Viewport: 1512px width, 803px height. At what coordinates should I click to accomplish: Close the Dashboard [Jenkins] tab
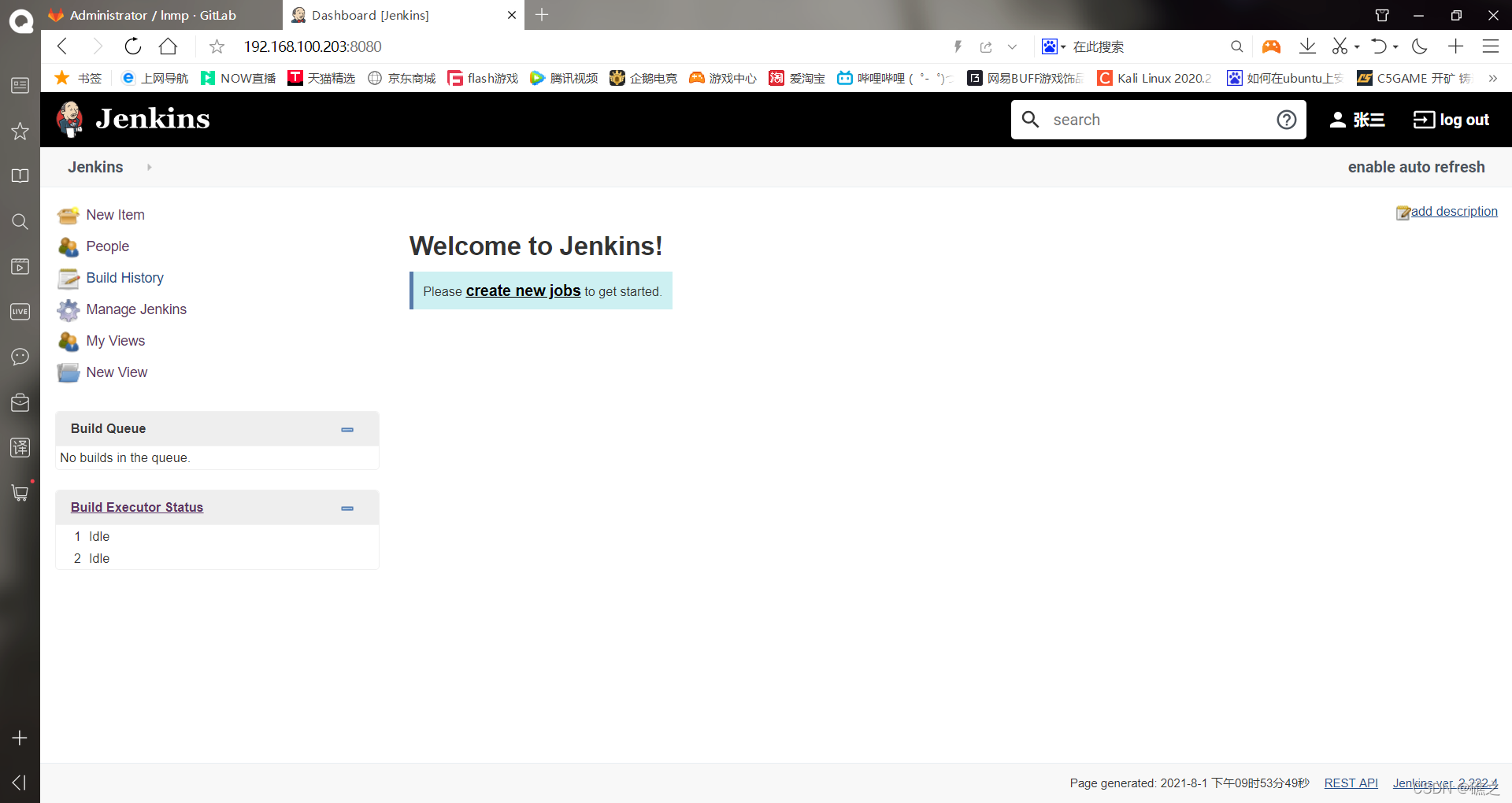point(512,15)
